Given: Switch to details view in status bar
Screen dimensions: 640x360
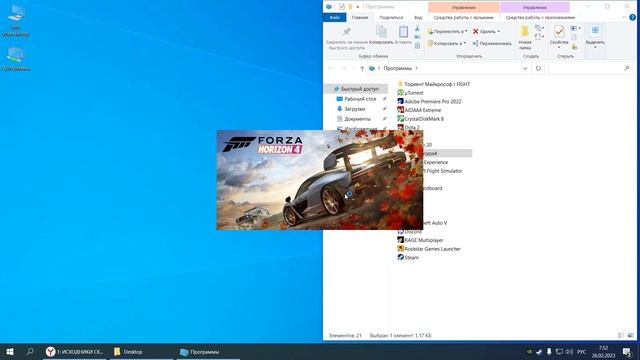Looking at the screenshot, I should [x=621, y=336].
